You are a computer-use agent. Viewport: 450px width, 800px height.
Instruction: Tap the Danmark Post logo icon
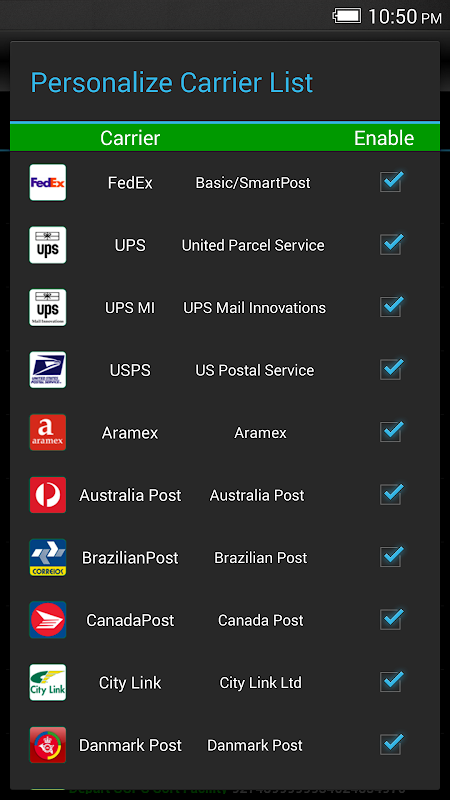point(47,745)
